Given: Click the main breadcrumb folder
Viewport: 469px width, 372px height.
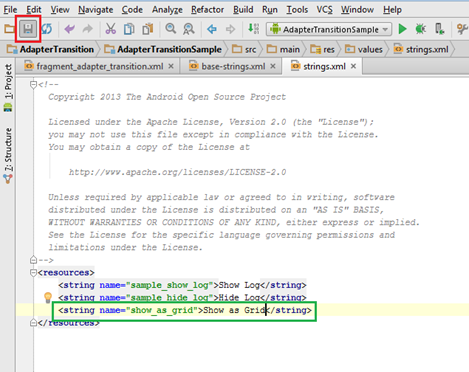Looking at the screenshot, I should click(x=283, y=49).
